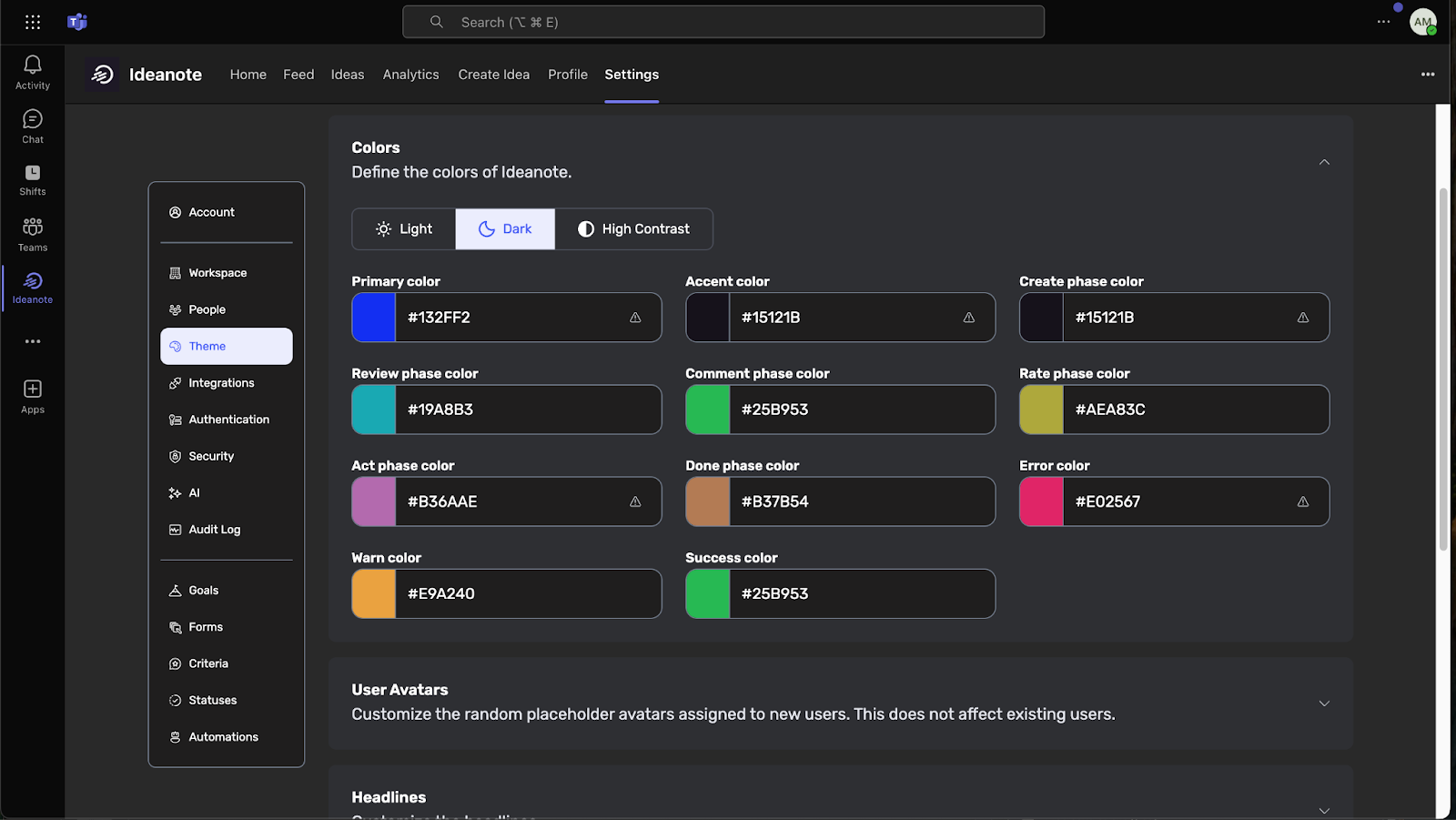Go to Home tab
This screenshot has height=820, width=1456.
click(248, 75)
